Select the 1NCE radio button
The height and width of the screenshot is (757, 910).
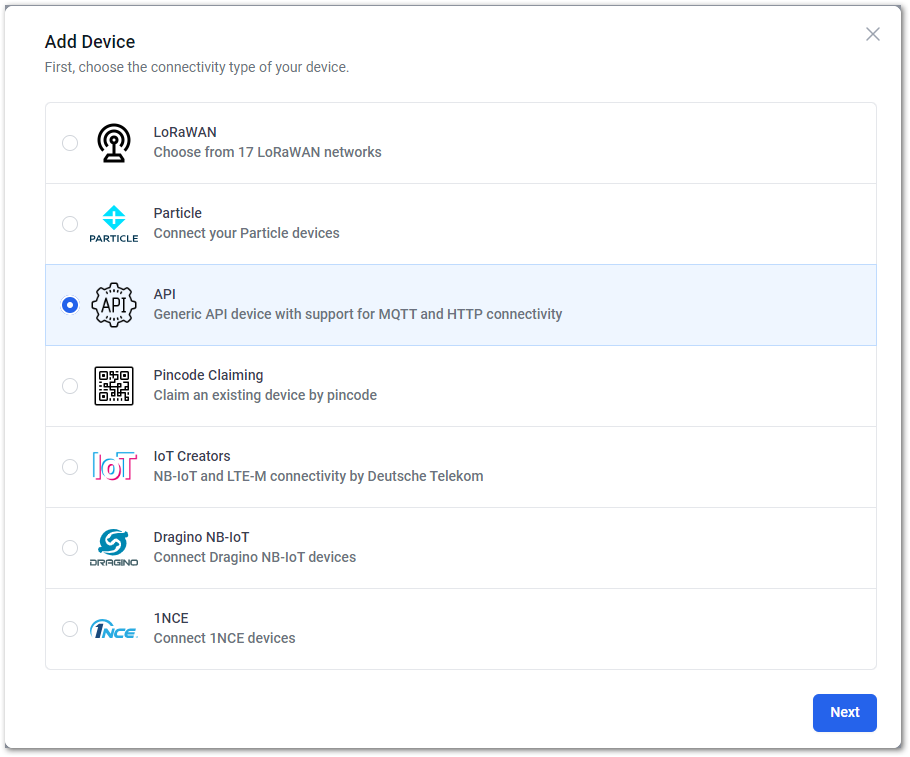pos(70,629)
